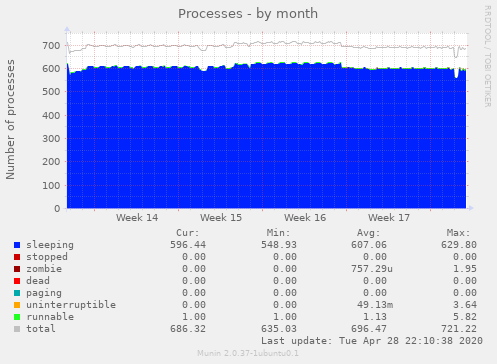
Task: Click the 'Week 16' axis label
Action: point(305,218)
